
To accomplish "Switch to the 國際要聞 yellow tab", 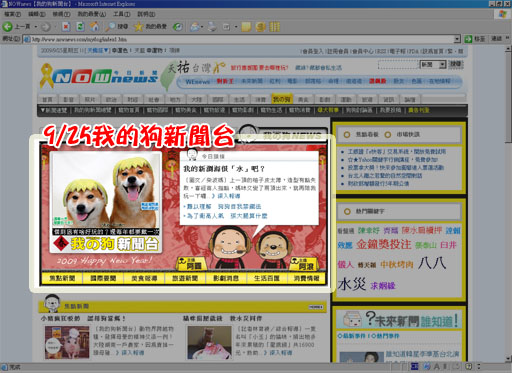I will [103, 278].
